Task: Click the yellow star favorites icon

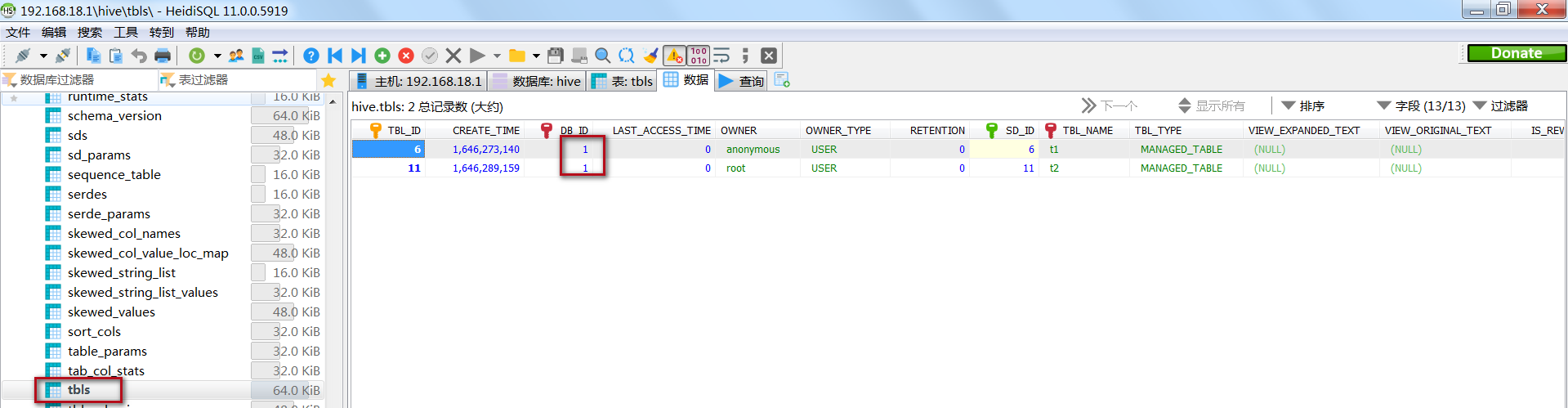Action: [328, 80]
